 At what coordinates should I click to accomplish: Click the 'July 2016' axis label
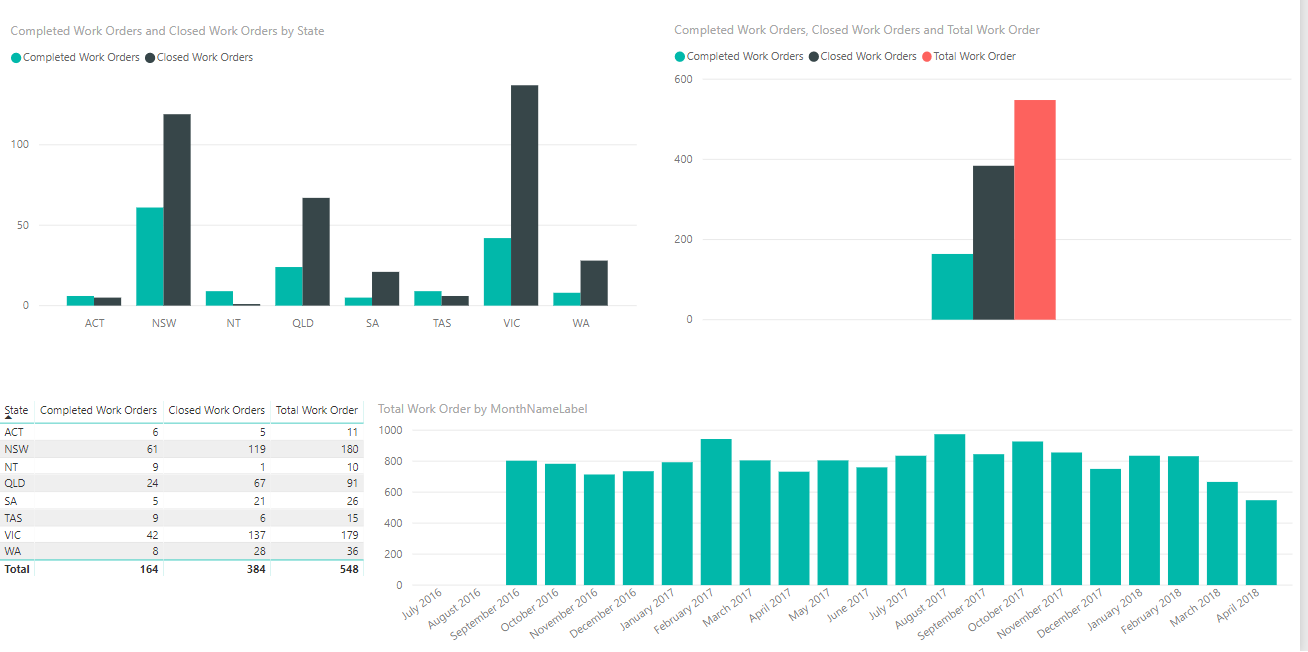point(422,607)
